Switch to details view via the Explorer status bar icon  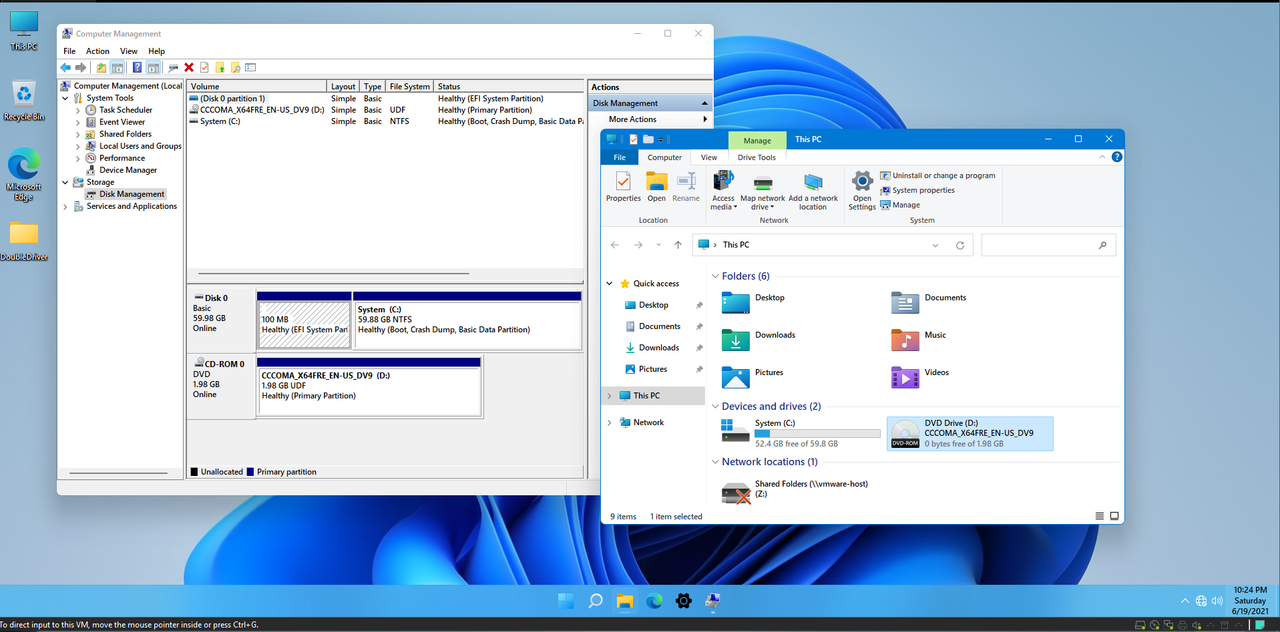coord(1099,516)
